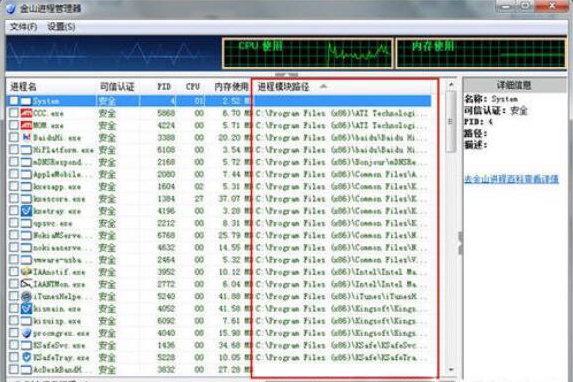Sort by the 进程名 column header
The height and width of the screenshot is (382, 573).
tap(23, 87)
